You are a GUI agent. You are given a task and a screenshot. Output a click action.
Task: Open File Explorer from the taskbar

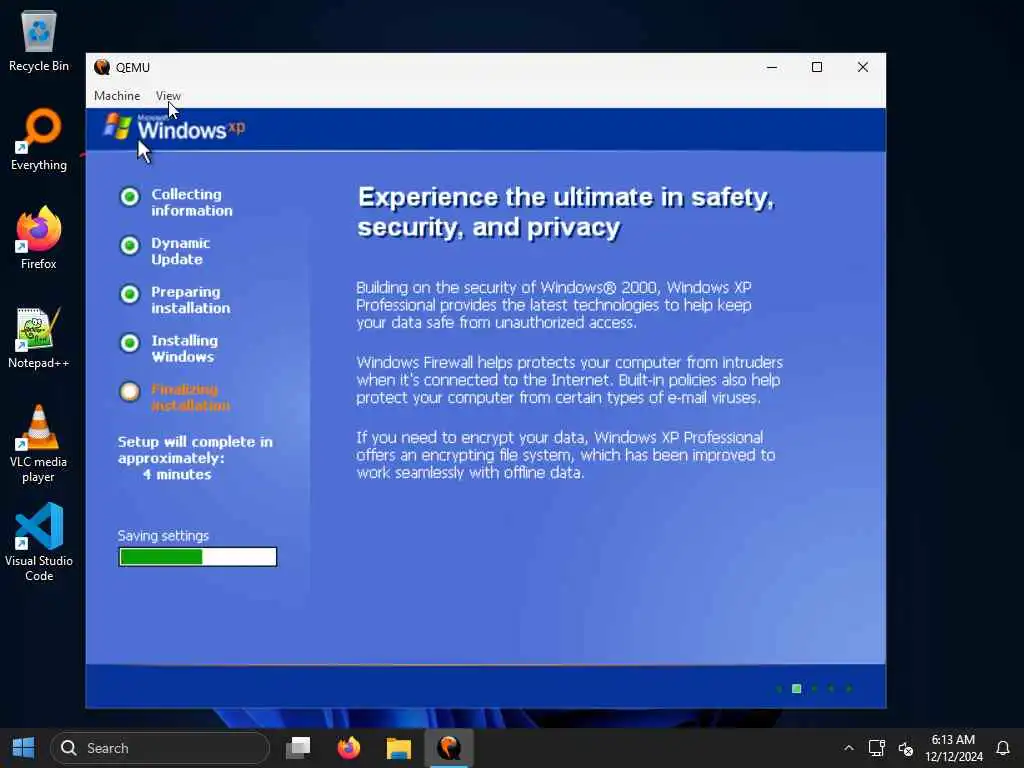point(398,748)
